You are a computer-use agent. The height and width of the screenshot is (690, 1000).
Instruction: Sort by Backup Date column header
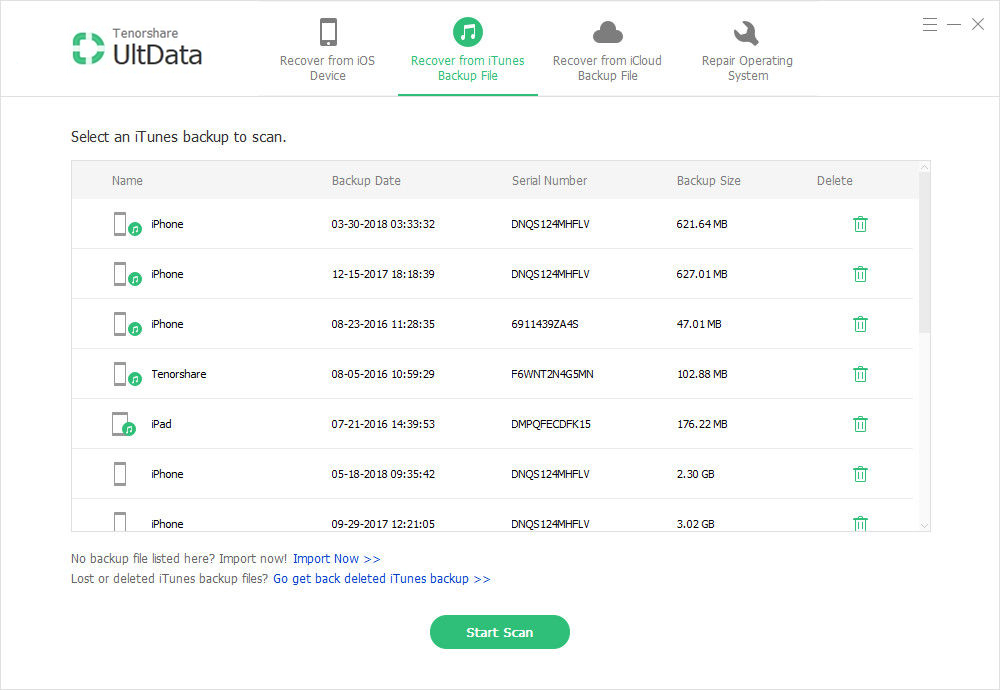(366, 180)
